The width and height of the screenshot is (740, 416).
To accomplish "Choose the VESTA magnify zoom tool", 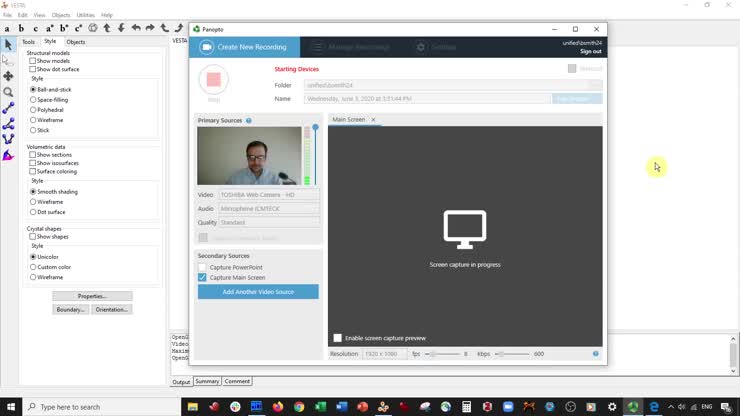I will [8, 92].
